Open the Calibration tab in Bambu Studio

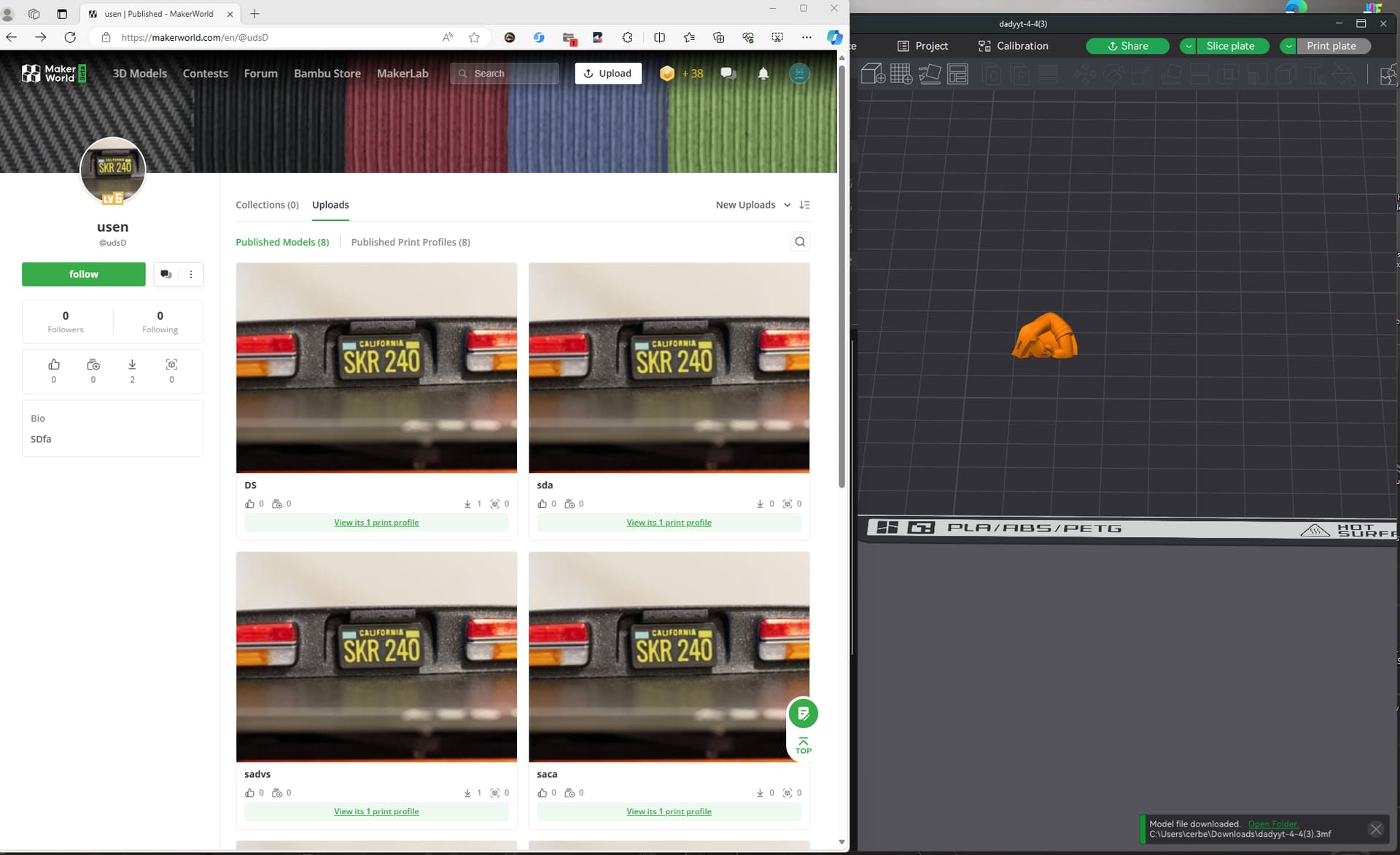point(1013,46)
